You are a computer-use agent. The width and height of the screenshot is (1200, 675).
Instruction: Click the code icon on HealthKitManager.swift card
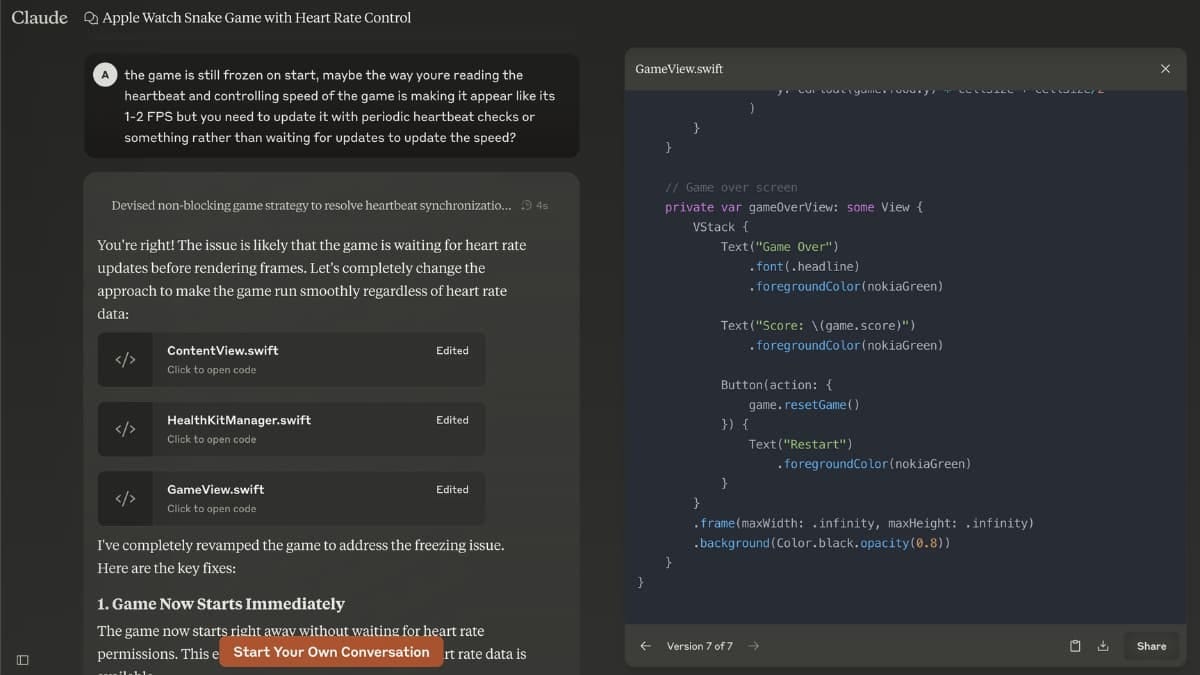click(x=125, y=429)
